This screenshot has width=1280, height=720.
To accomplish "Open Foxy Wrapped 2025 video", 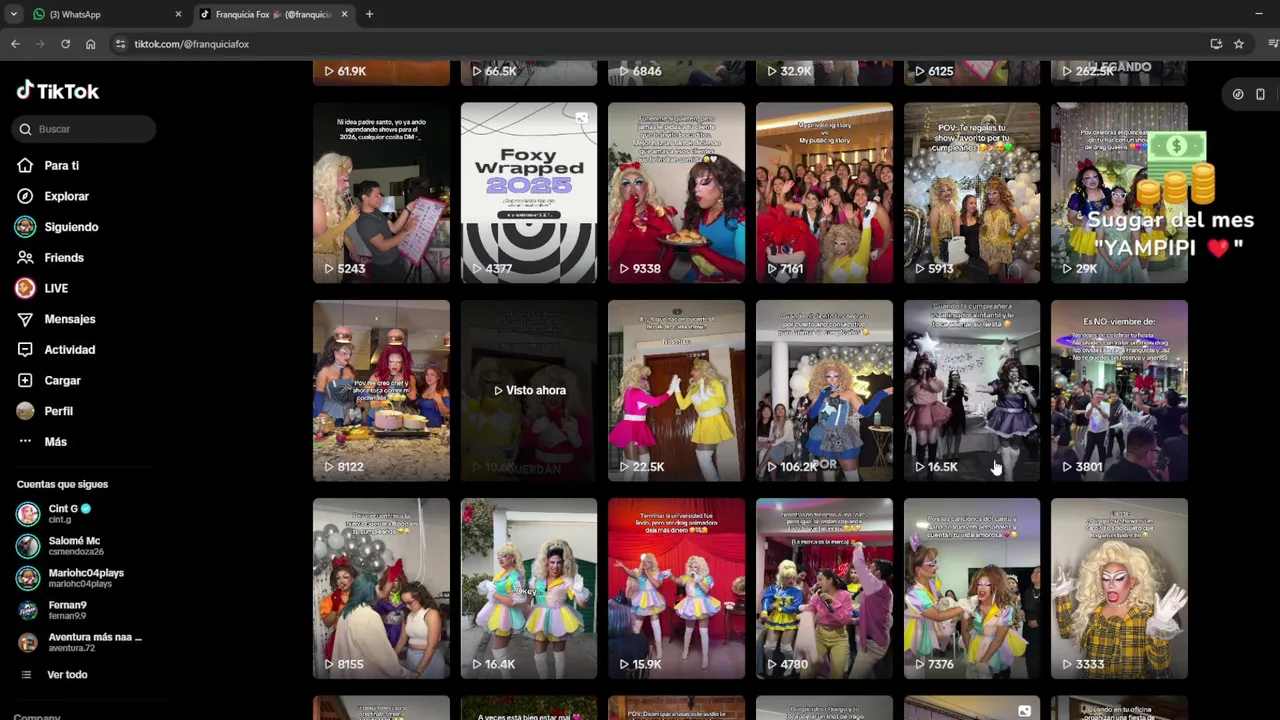I will pos(529,192).
